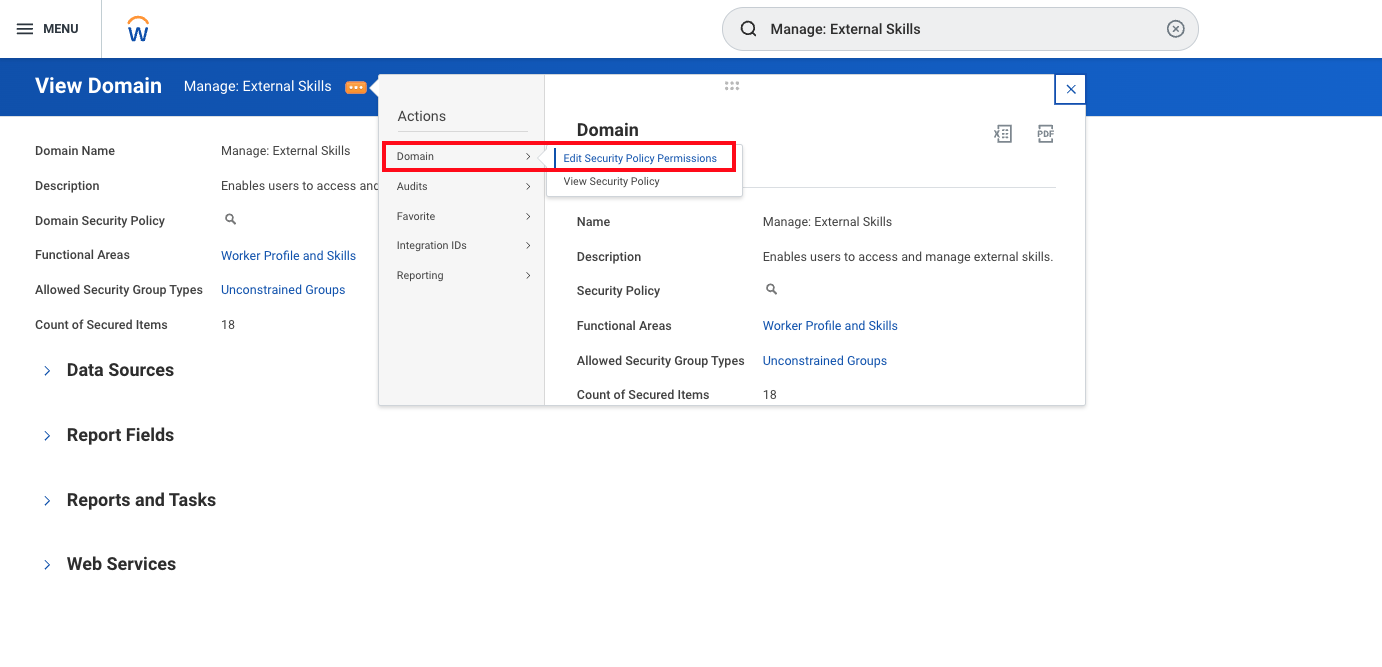This screenshot has height=667, width=1382.
Task: Click the popup description about managing external skills
Action: (908, 257)
